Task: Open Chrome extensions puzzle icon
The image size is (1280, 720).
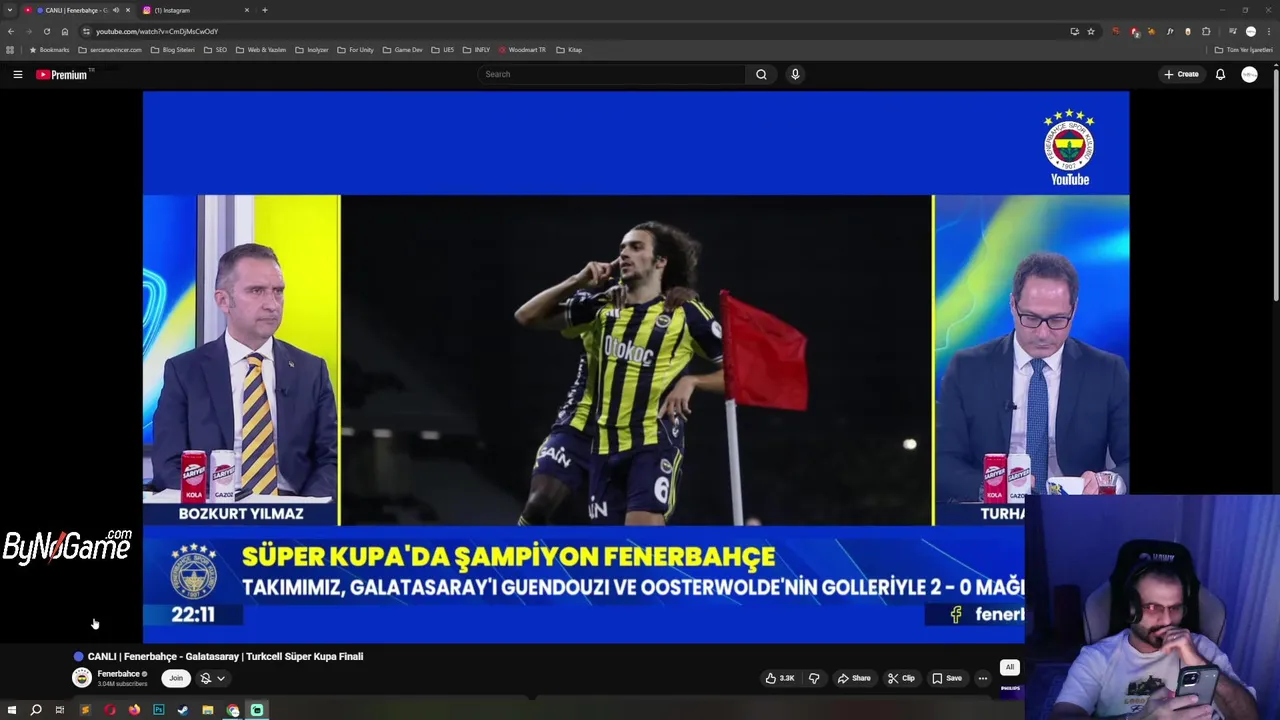Action: pyautogui.click(x=1206, y=31)
